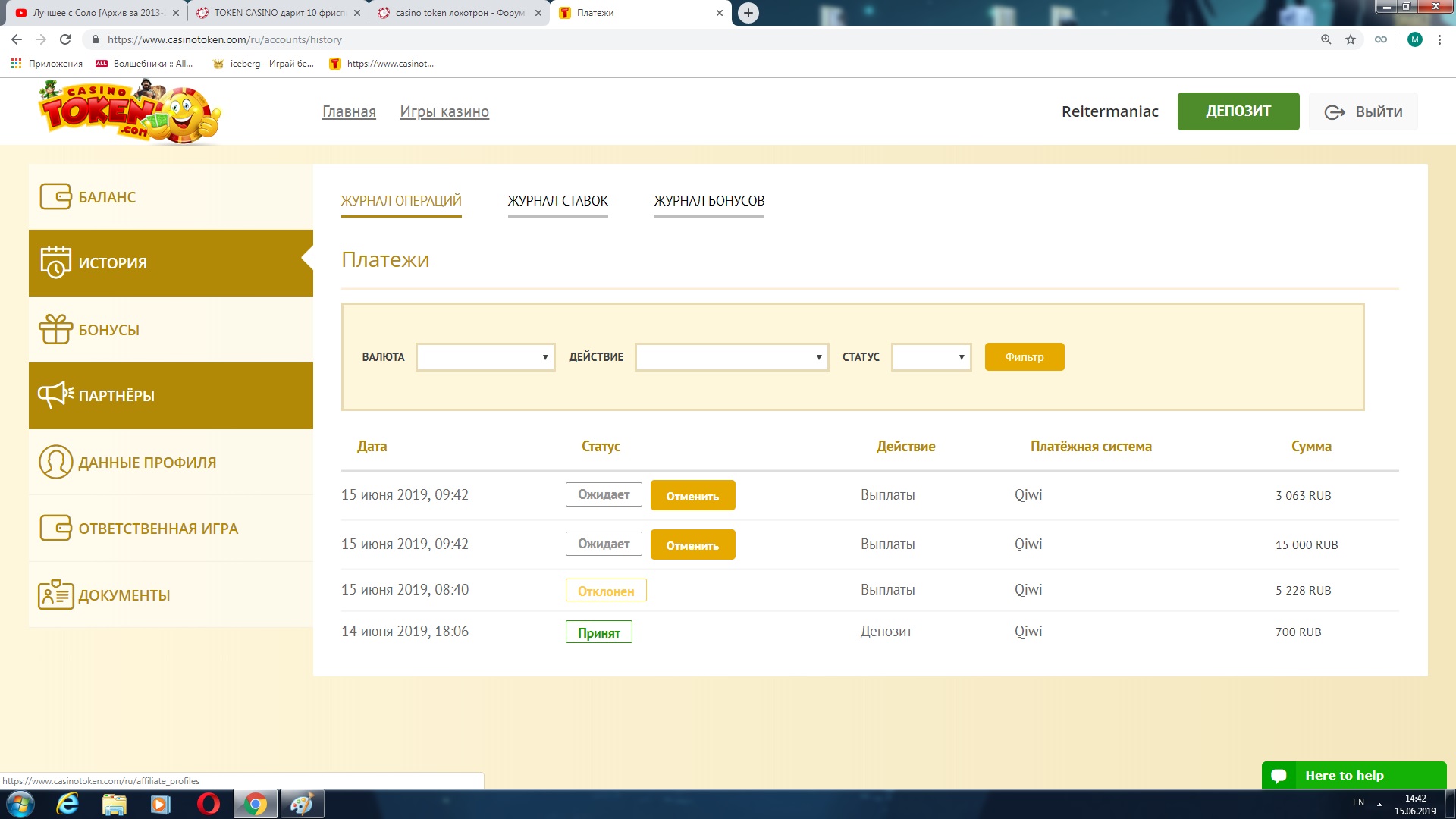Expand the Валюта dropdown

485,357
